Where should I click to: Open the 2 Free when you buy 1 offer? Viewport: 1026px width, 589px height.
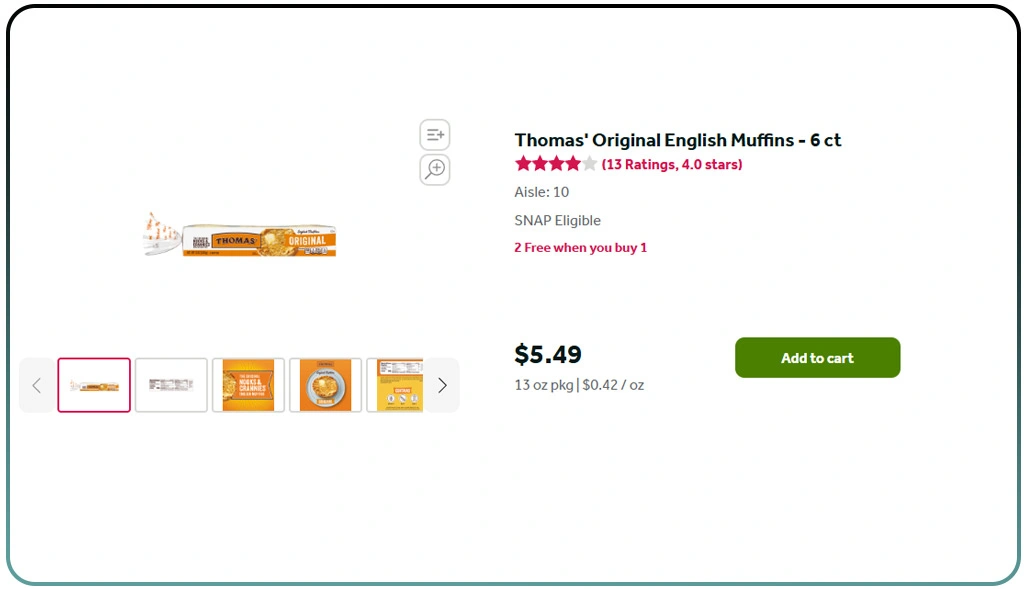pyautogui.click(x=580, y=248)
